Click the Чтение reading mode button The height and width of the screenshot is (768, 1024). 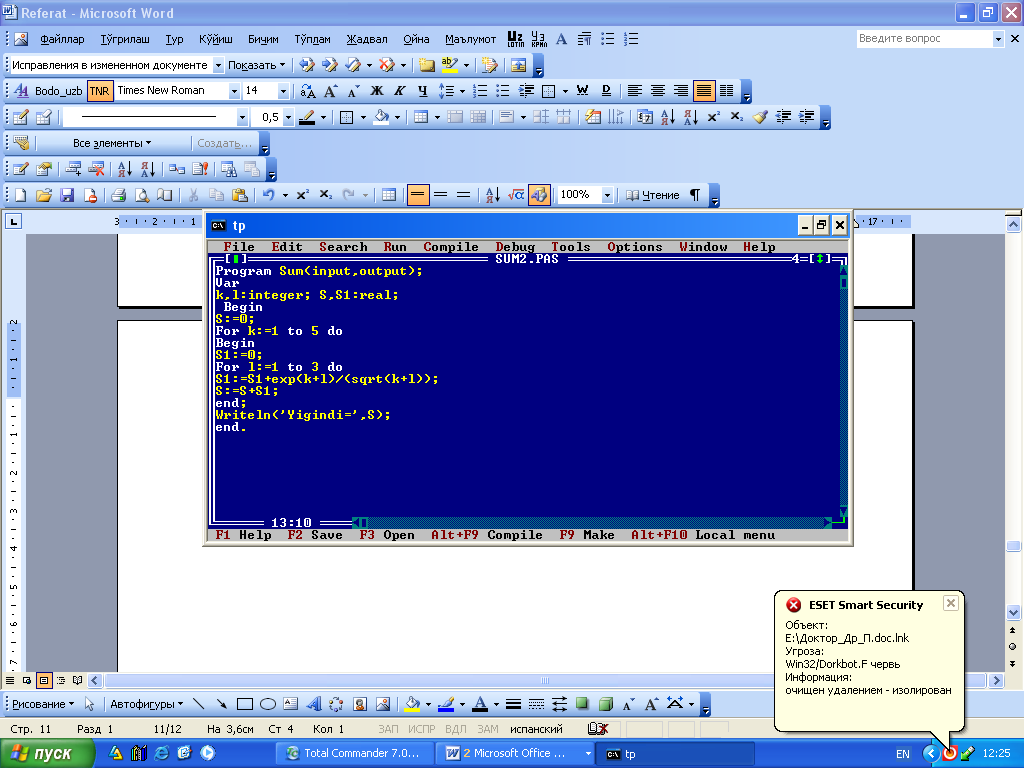tap(651, 195)
